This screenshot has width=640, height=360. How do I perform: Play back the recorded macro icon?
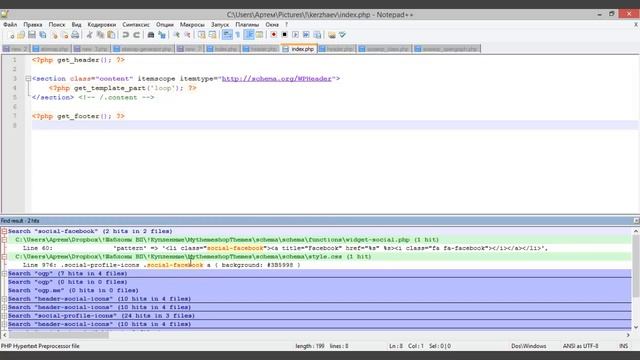pos(295,35)
